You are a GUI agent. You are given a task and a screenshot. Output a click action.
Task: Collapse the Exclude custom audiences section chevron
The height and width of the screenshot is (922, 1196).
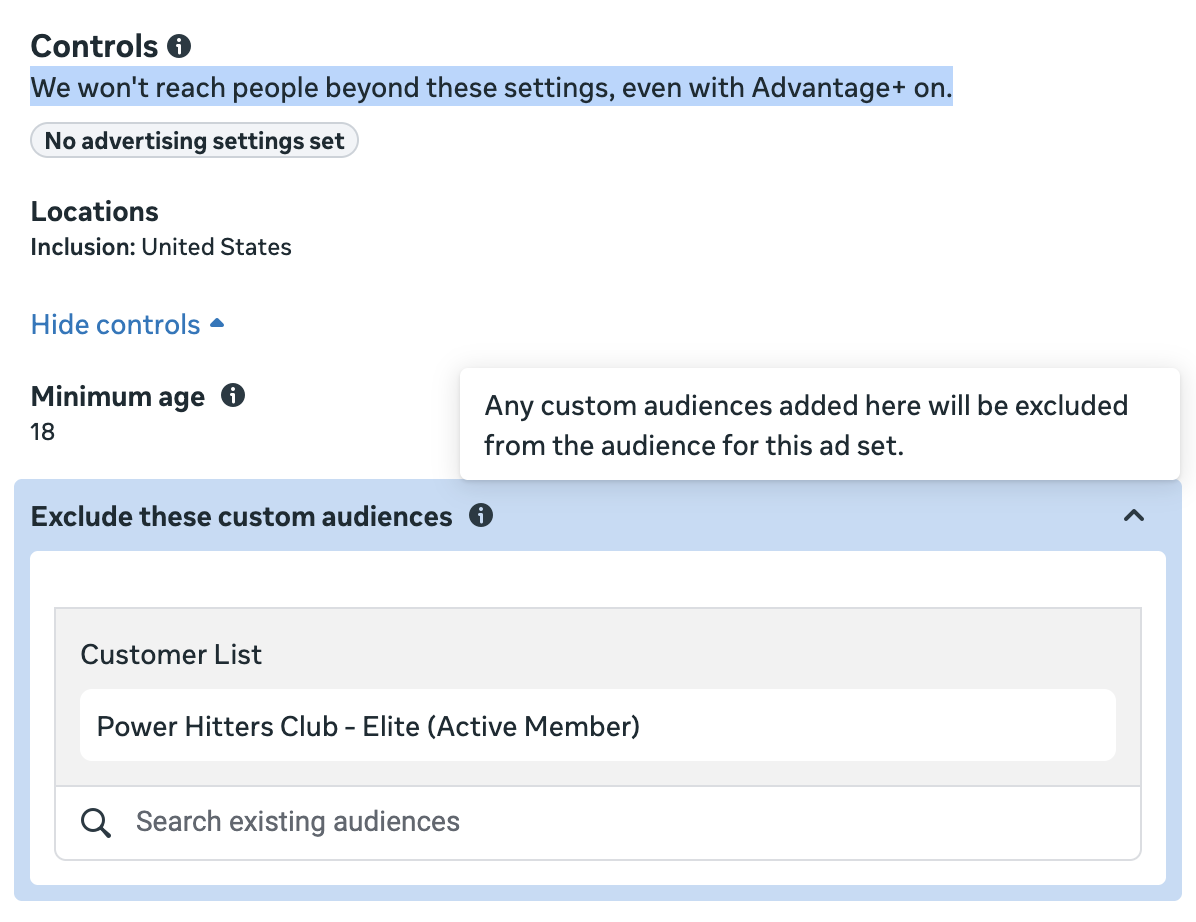1133,516
